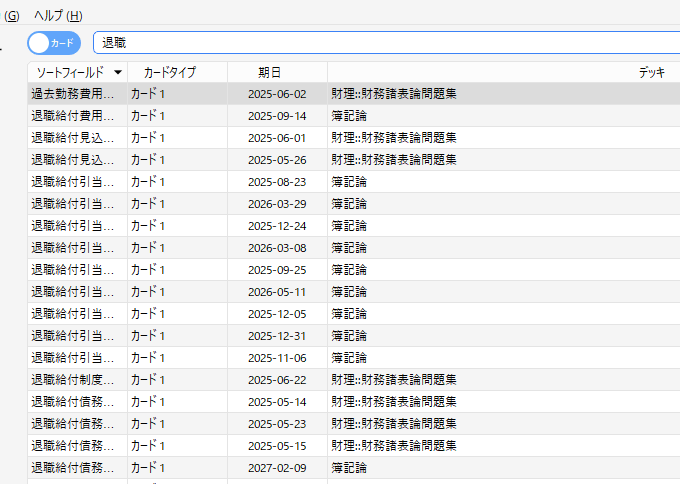The image size is (680, 484).
Task: Open the ヘルプ (H) menu
Action: (x=58, y=16)
